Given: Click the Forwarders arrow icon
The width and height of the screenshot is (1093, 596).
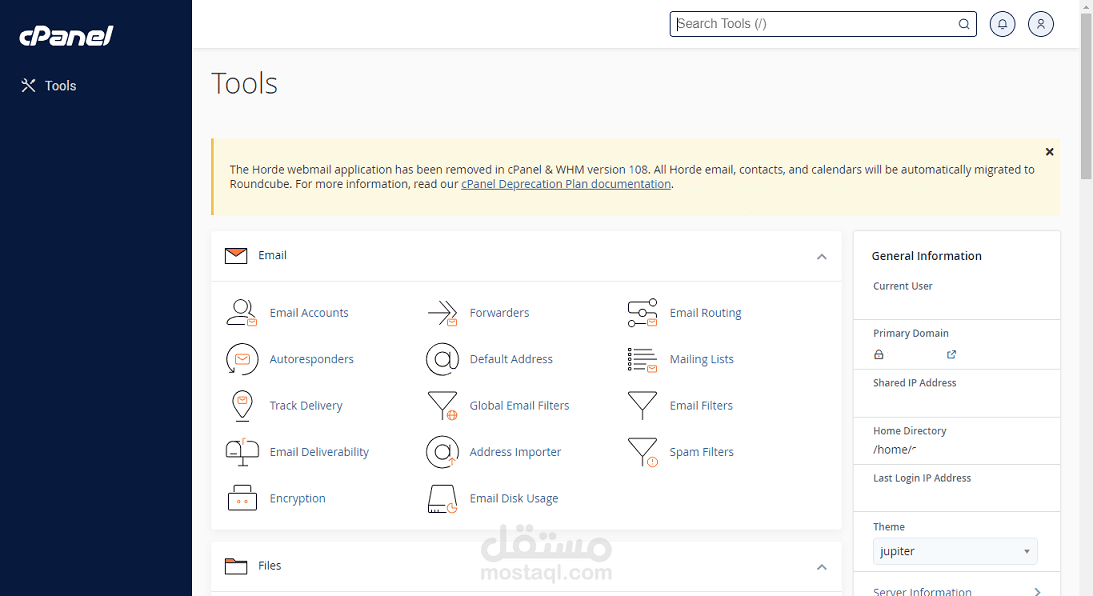Looking at the screenshot, I should tap(442, 313).
